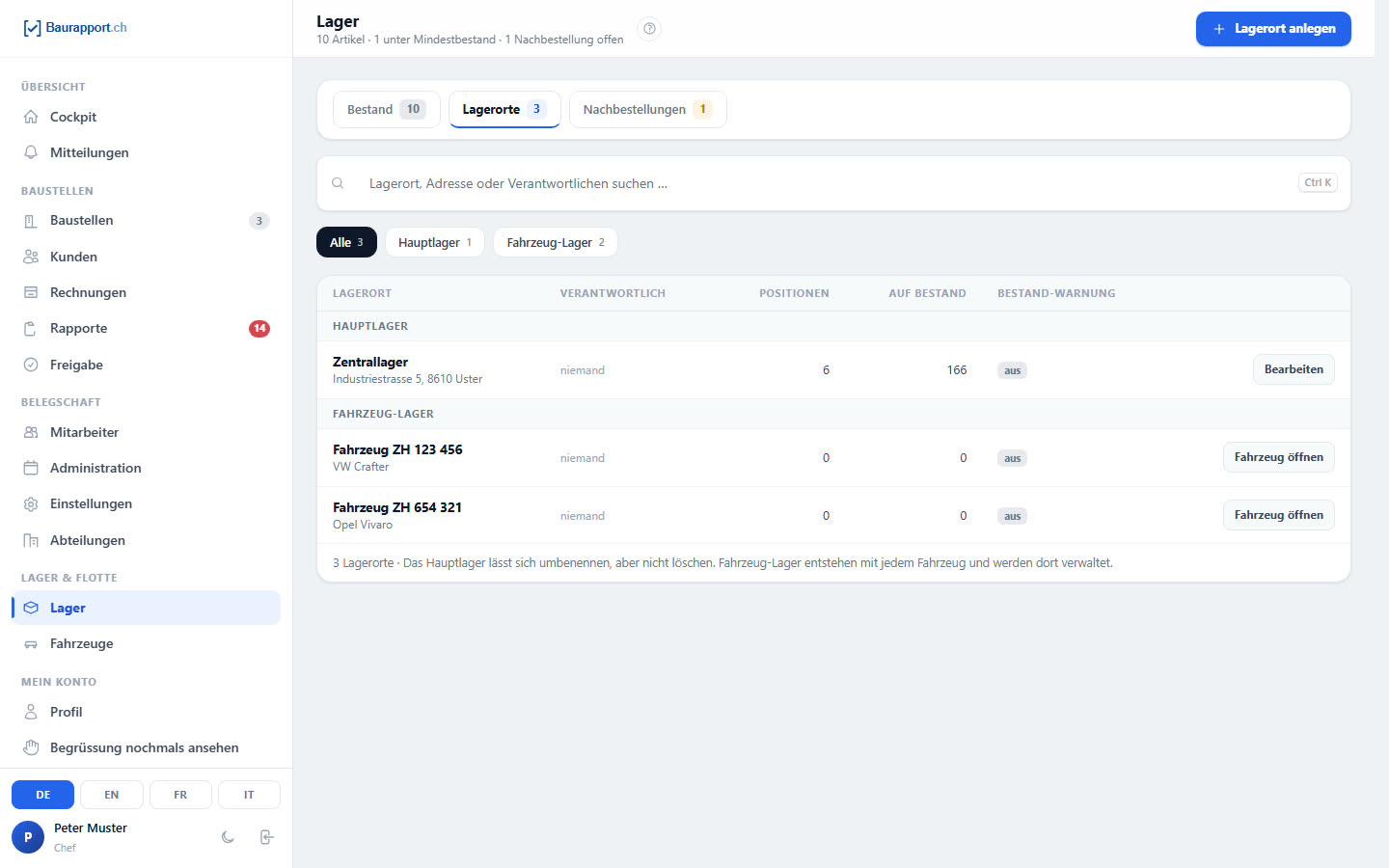Click Begrüssung nochmals ansehen
Screen dimensions: 1389x868
coord(146,747)
